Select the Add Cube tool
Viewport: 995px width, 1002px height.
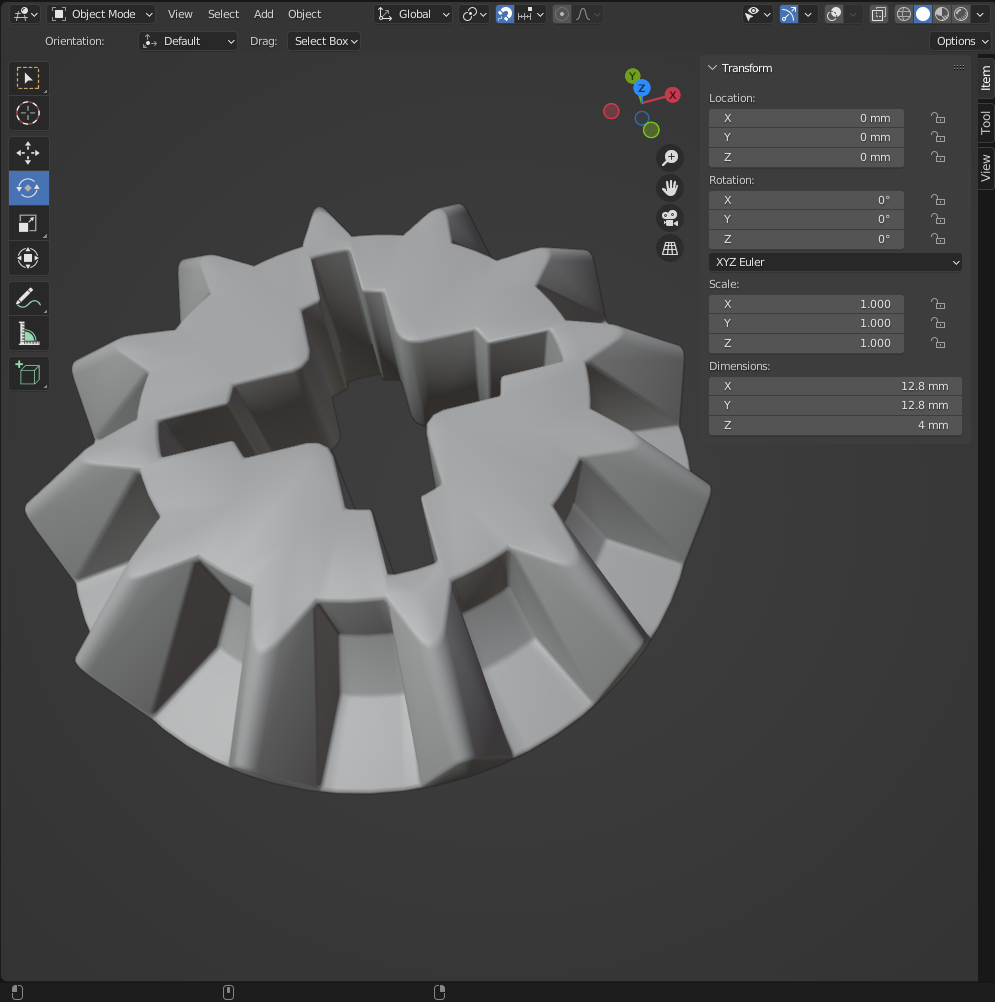click(x=28, y=373)
